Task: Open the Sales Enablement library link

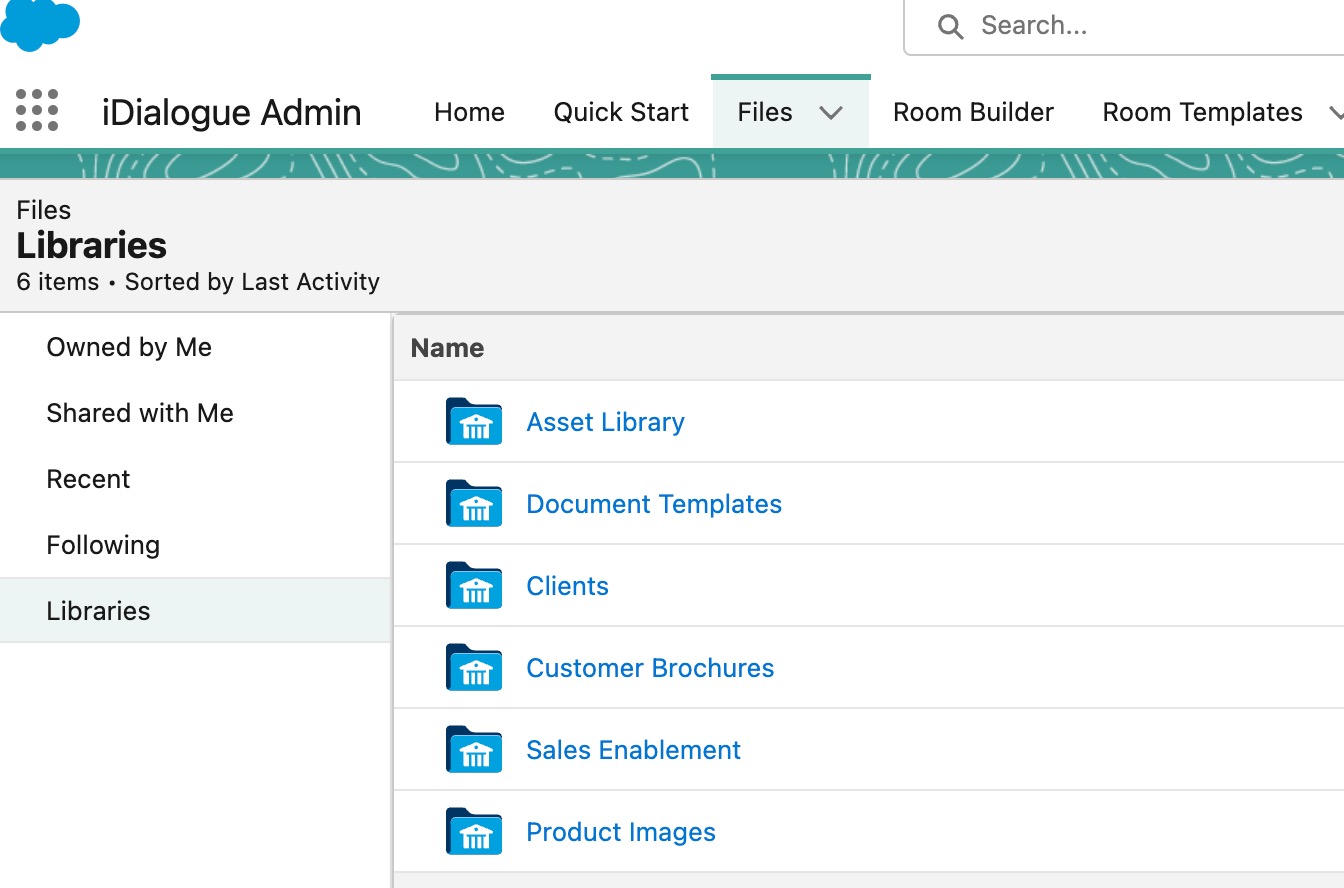Action: 633,750
